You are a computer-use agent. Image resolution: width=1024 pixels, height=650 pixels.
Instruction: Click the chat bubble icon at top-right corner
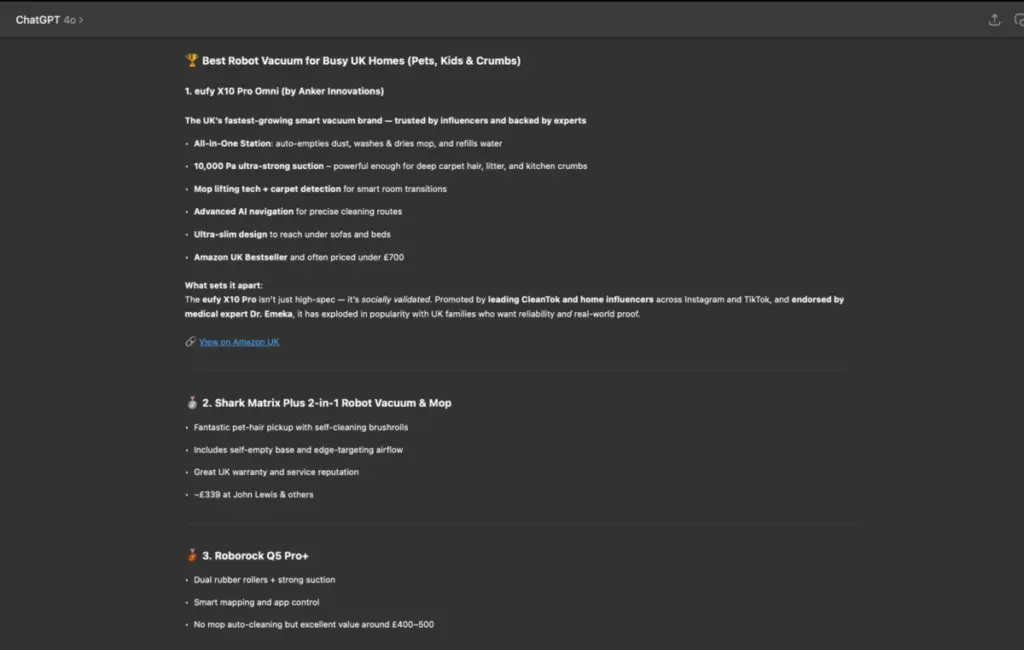(x=1018, y=20)
